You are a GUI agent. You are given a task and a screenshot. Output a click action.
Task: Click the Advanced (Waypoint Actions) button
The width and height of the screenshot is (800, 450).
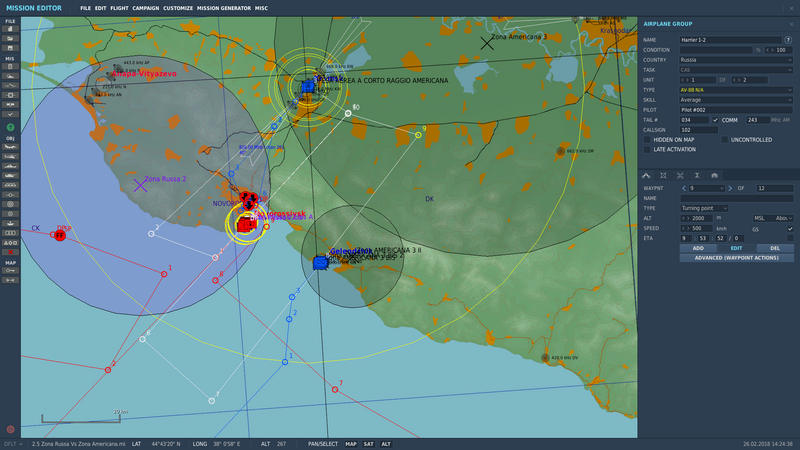[x=736, y=257]
